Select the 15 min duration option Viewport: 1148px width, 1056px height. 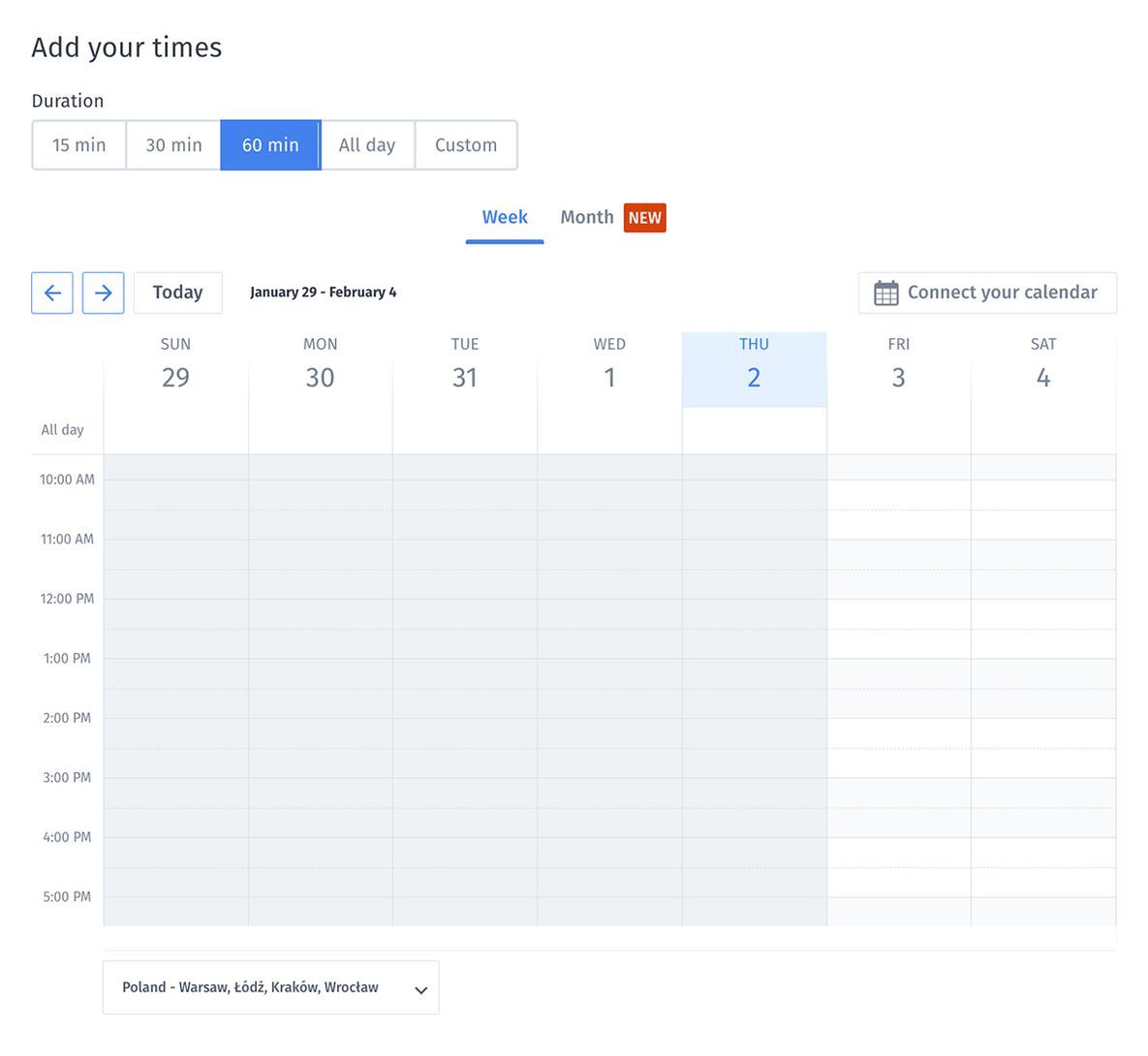78,145
